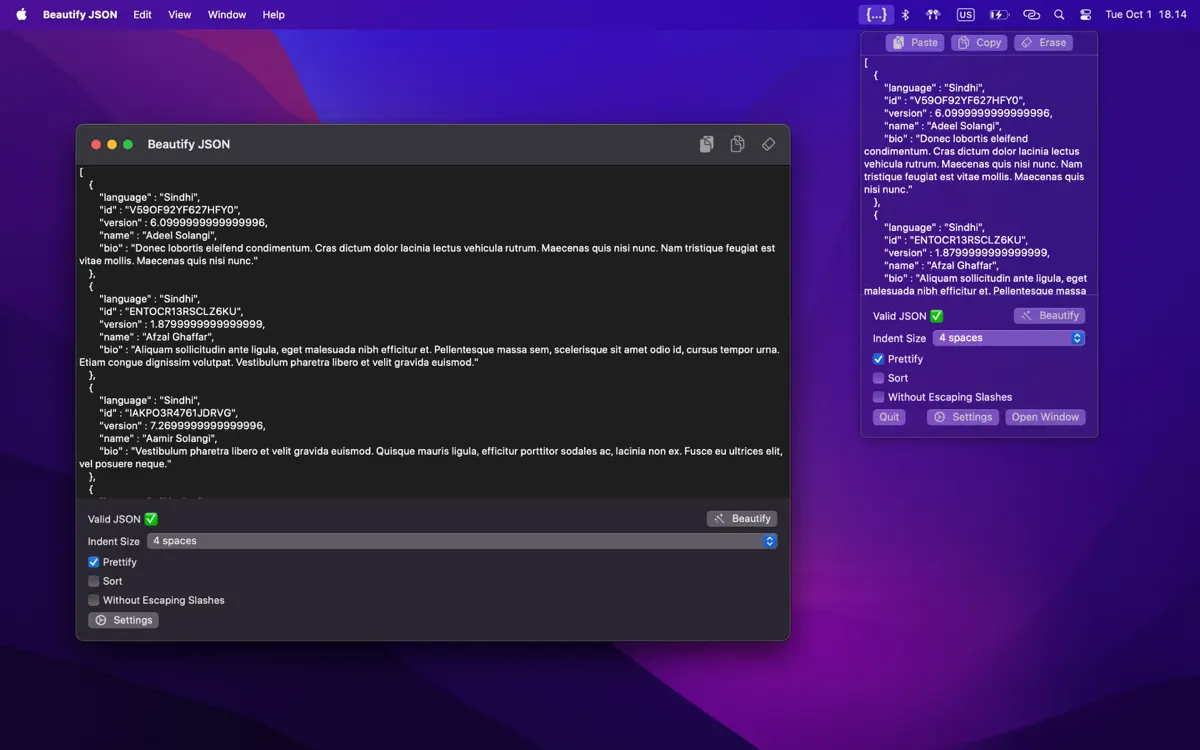Viewport: 1200px width, 750px height.
Task: Click "Valid JSON" status in main window
Action: (114, 519)
